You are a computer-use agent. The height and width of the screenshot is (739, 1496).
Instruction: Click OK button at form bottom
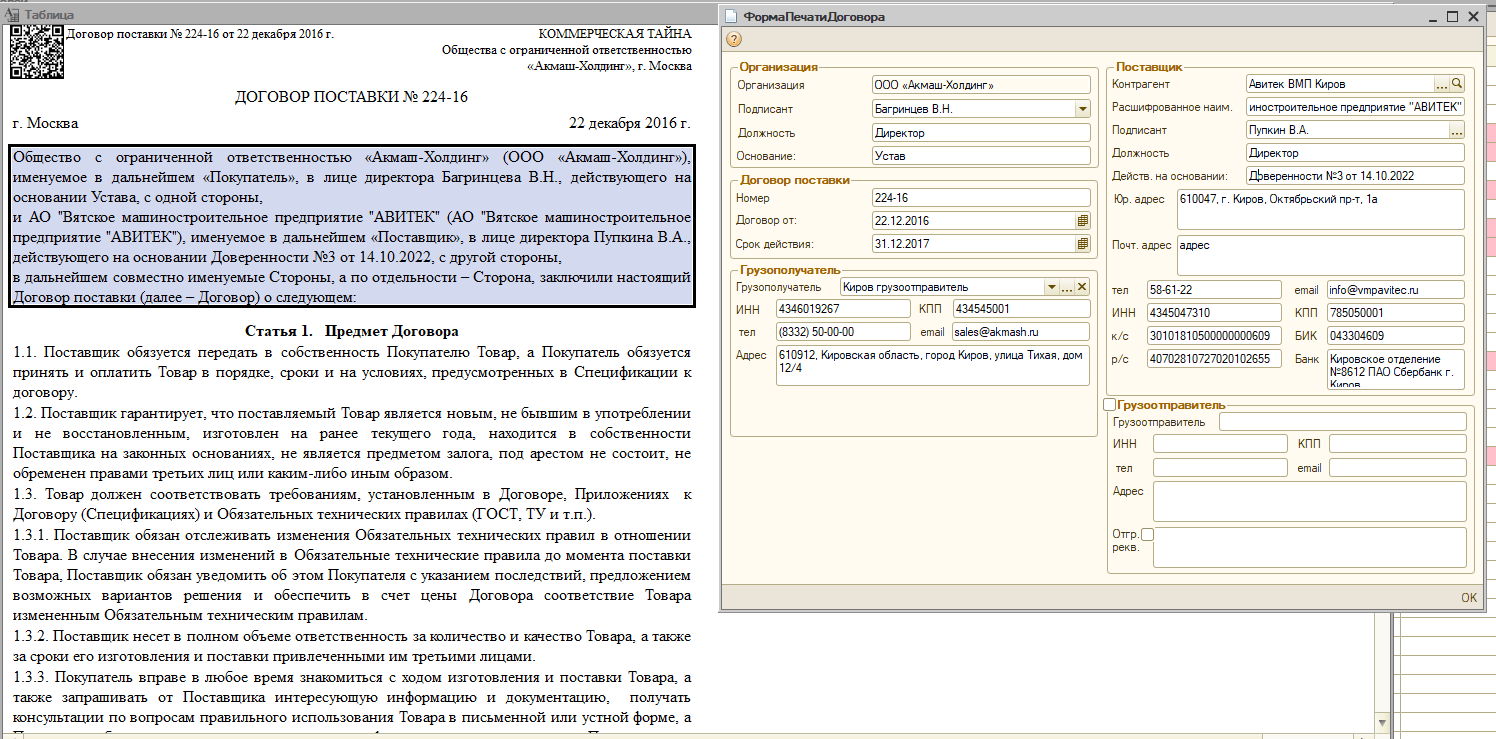[x=1468, y=597]
